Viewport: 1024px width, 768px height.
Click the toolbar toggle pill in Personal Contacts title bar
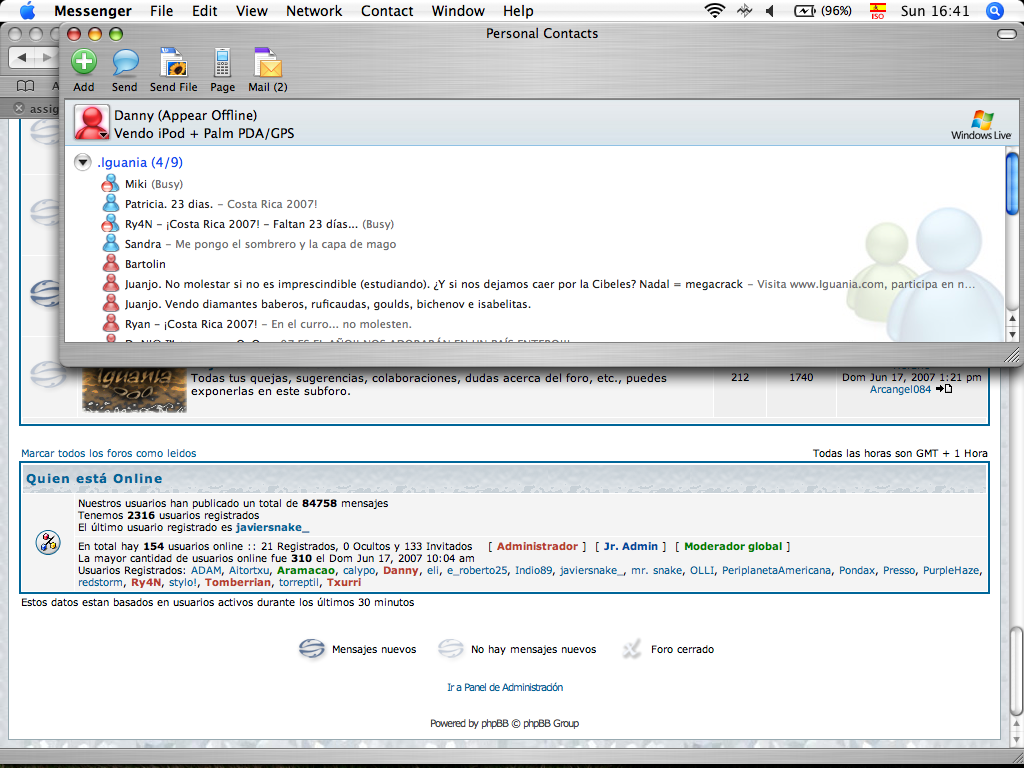(1007, 34)
